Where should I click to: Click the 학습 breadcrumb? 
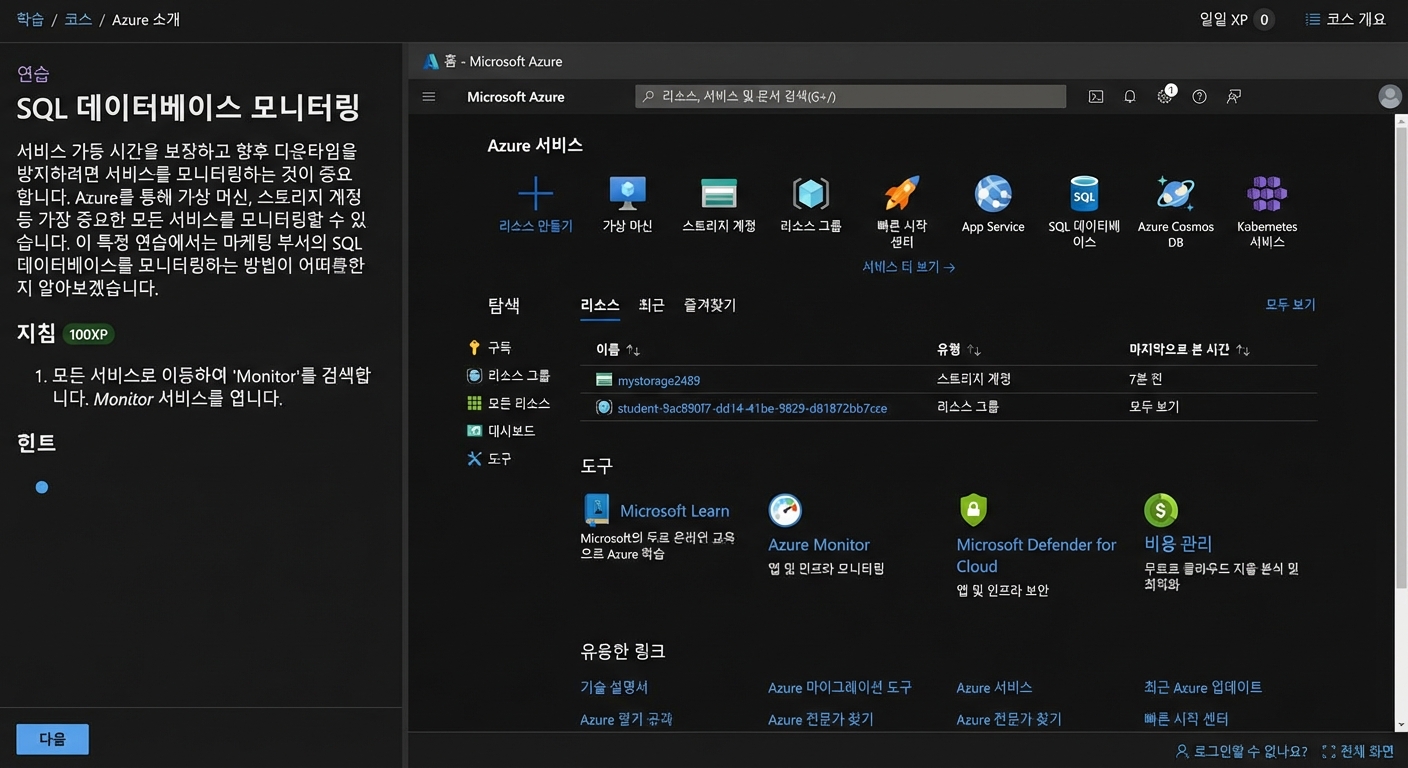[30, 19]
